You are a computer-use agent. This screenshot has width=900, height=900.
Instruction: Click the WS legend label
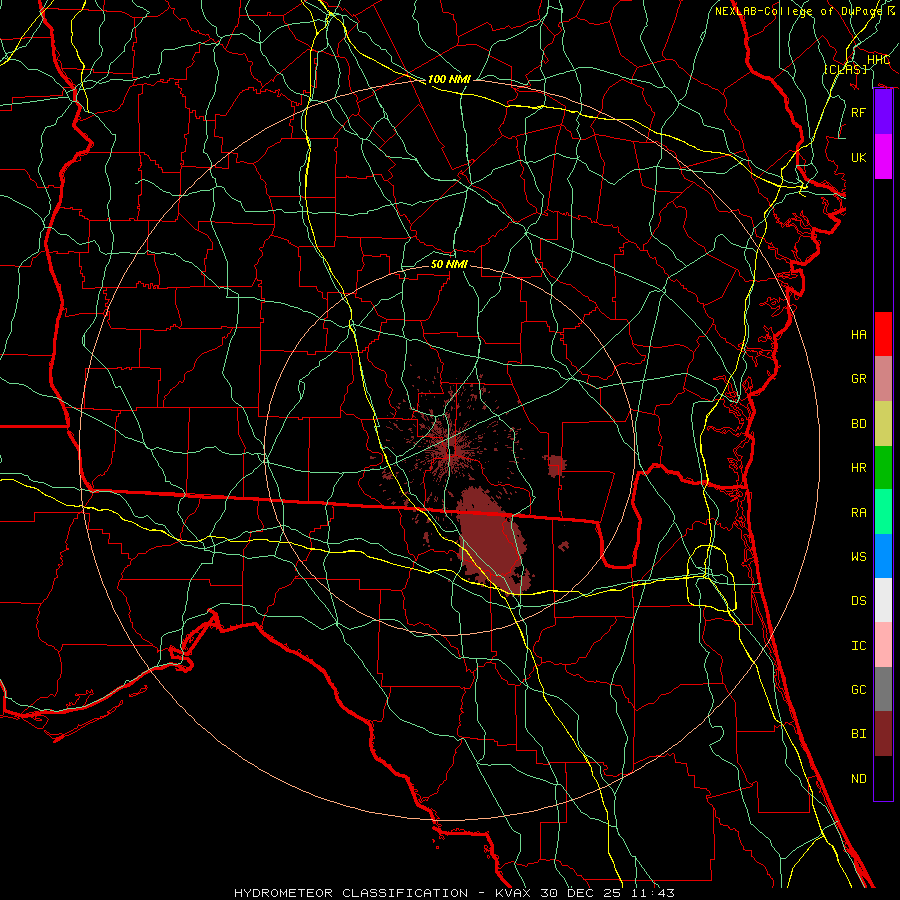859,557
